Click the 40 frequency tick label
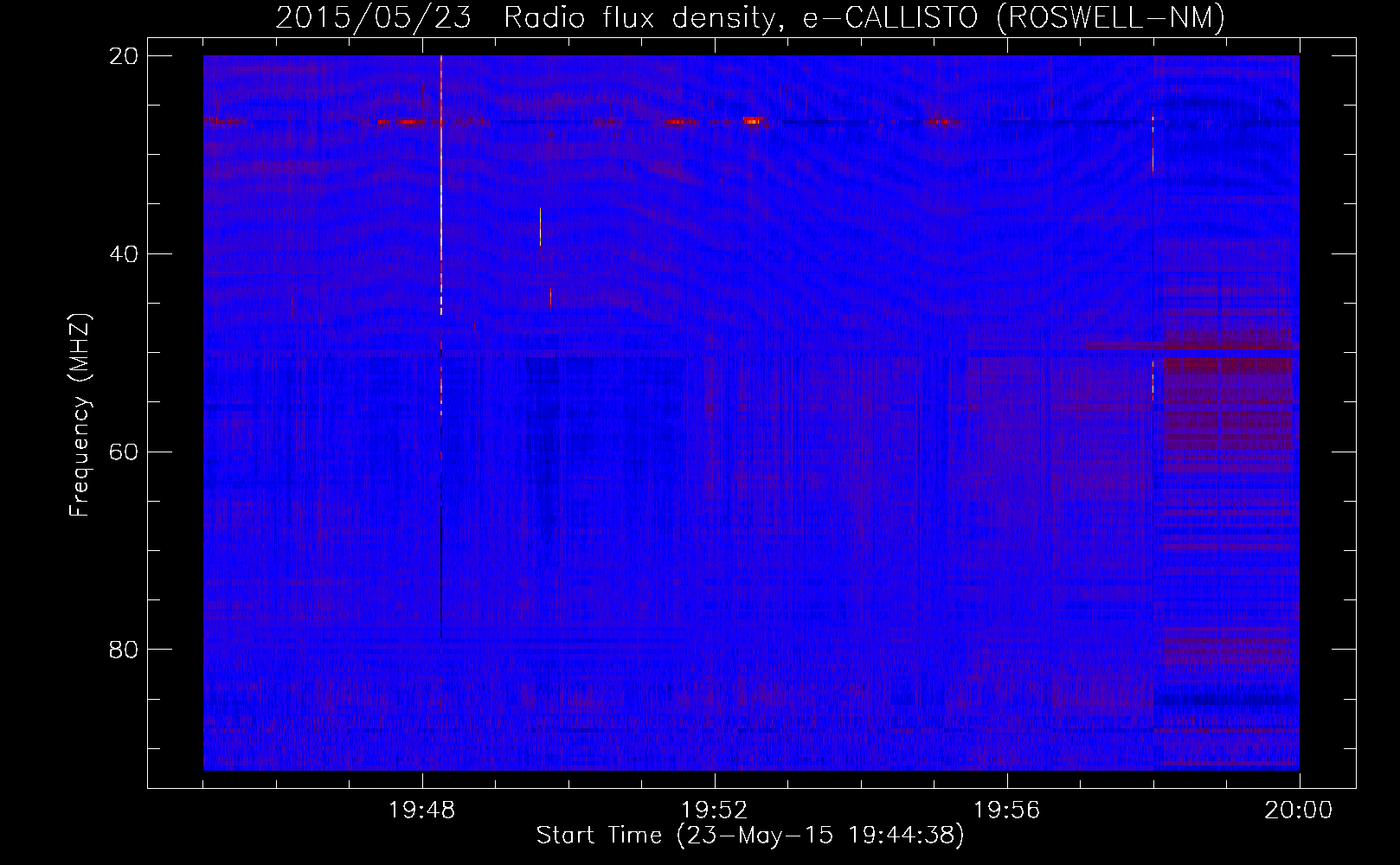 (124, 254)
